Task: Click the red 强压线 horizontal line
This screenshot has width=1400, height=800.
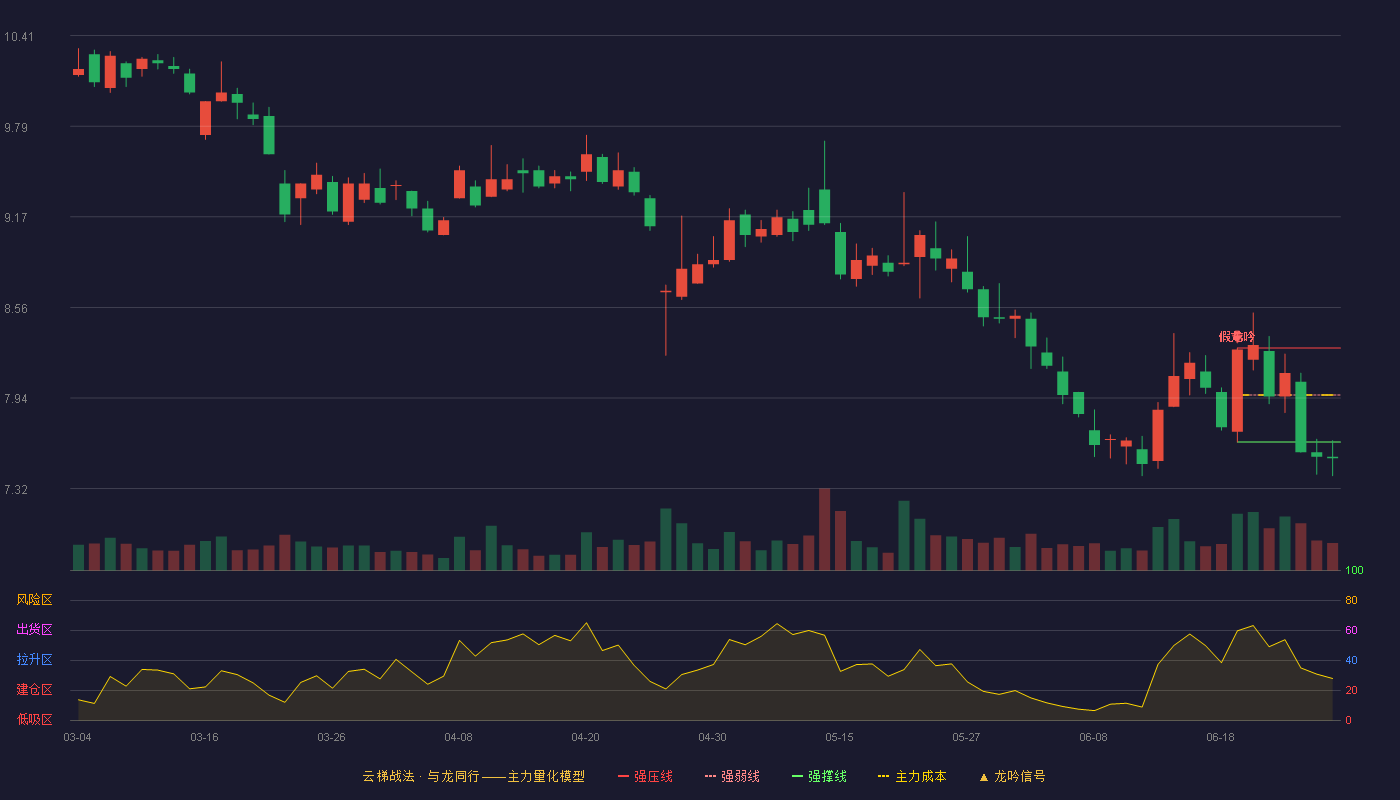Action: click(x=1288, y=348)
